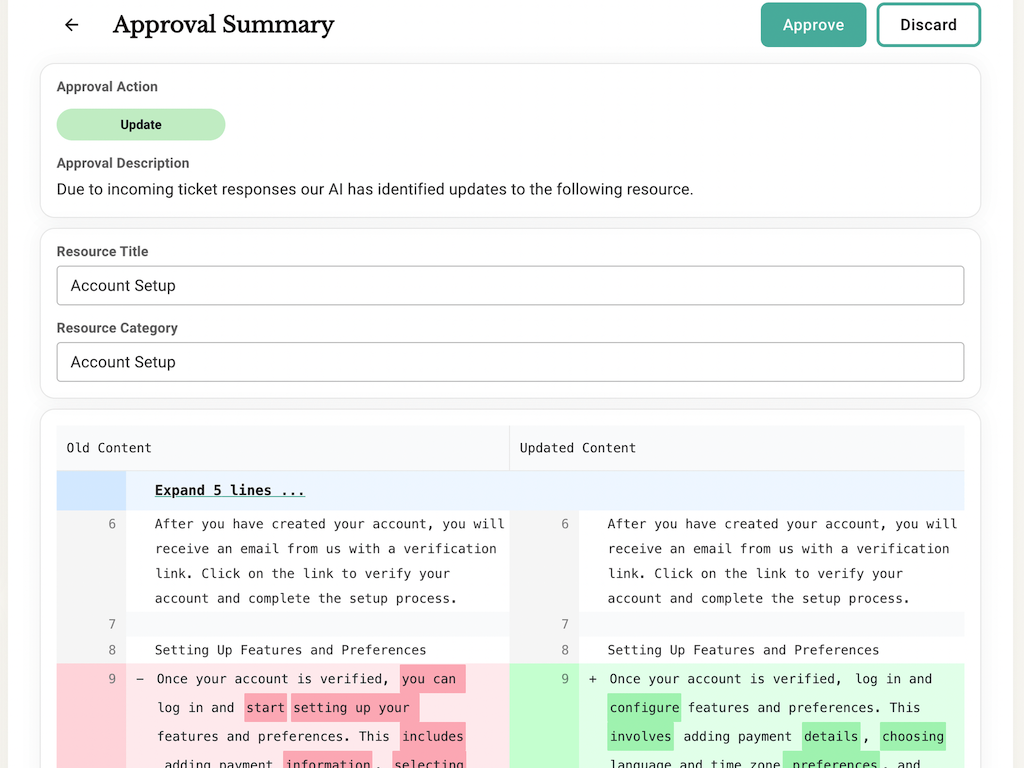Click the plus marker on added line
1024x768 pixels.
(x=592, y=679)
